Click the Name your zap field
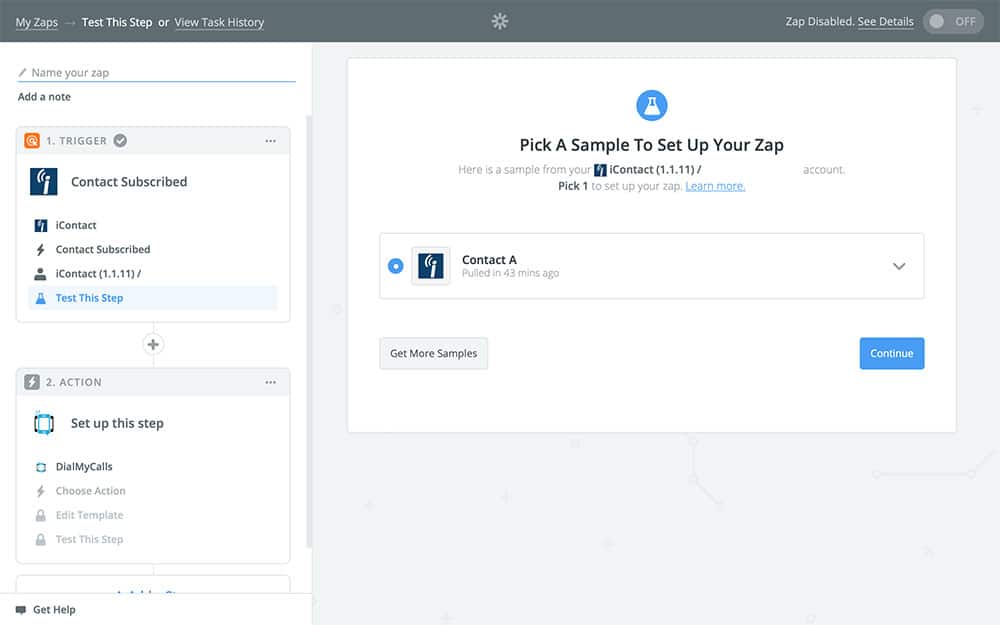The width and height of the screenshot is (1000, 625). pos(160,73)
